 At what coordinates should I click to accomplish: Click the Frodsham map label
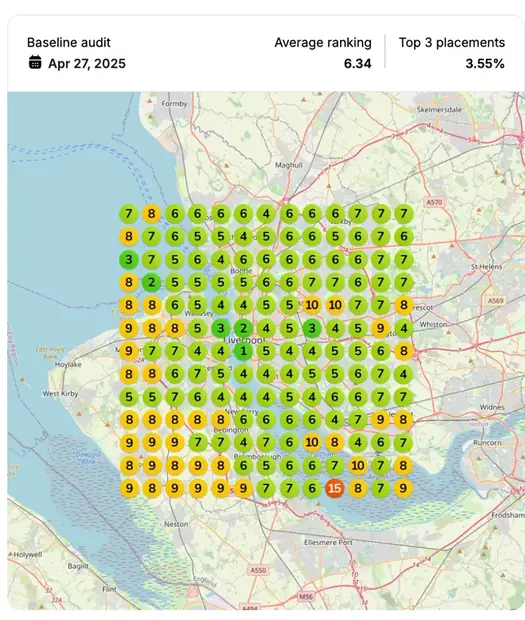tap(508, 515)
